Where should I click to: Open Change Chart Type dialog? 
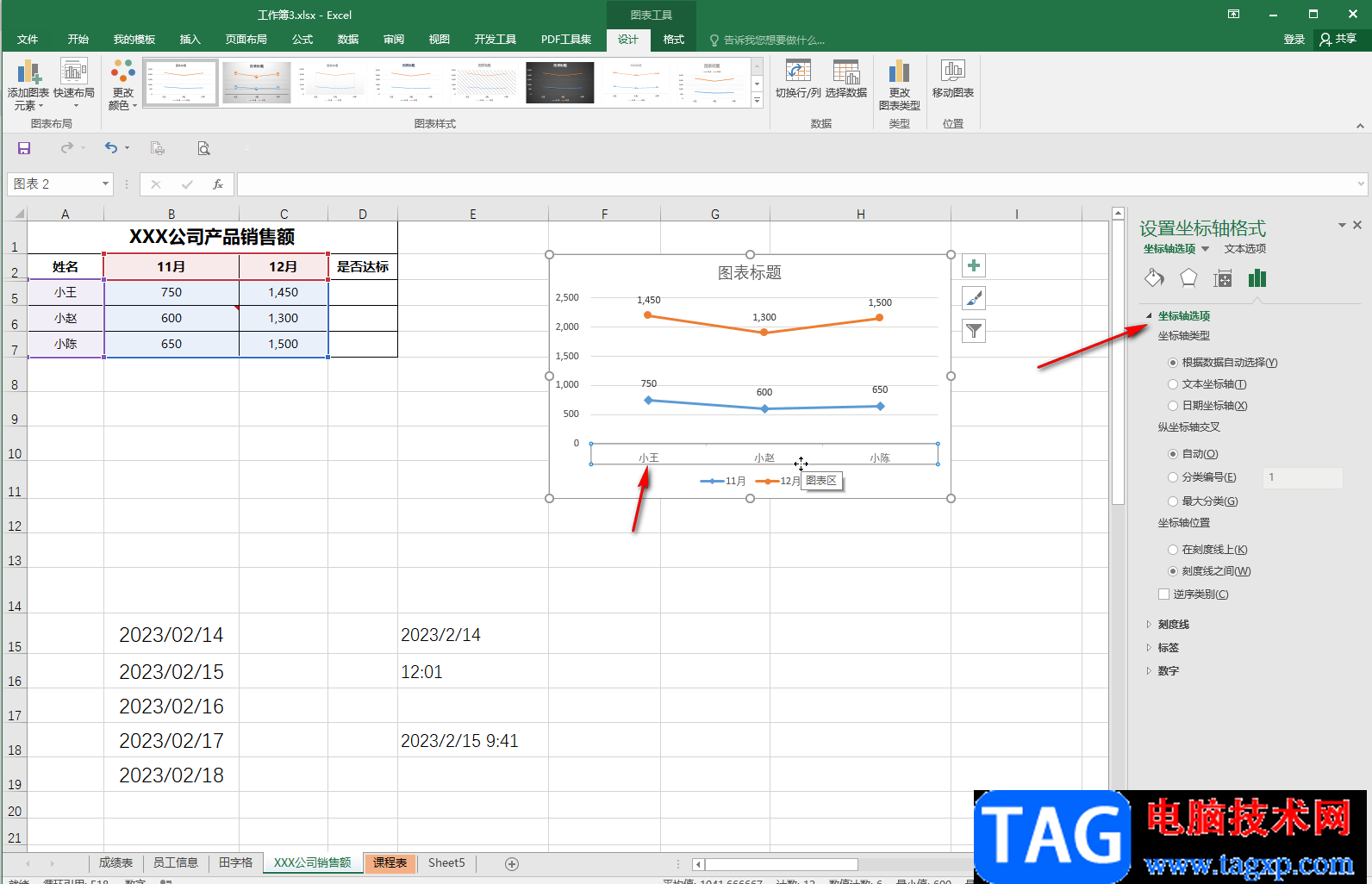(x=899, y=84)
